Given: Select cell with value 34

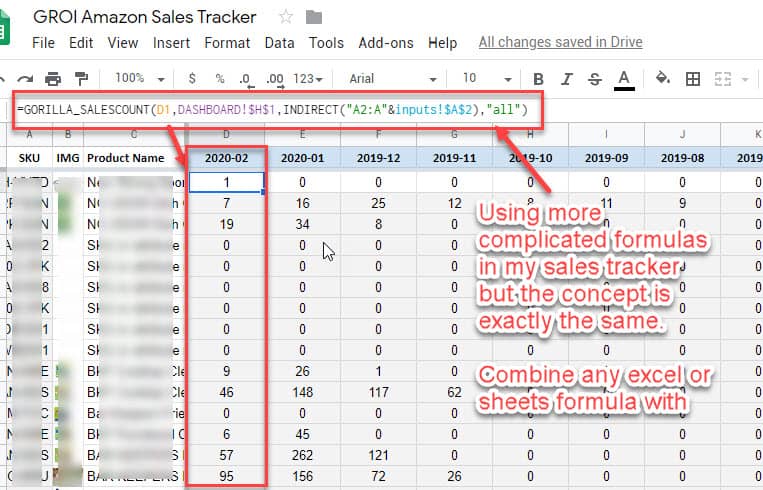Looking at the screenshot, I should 302,224.
